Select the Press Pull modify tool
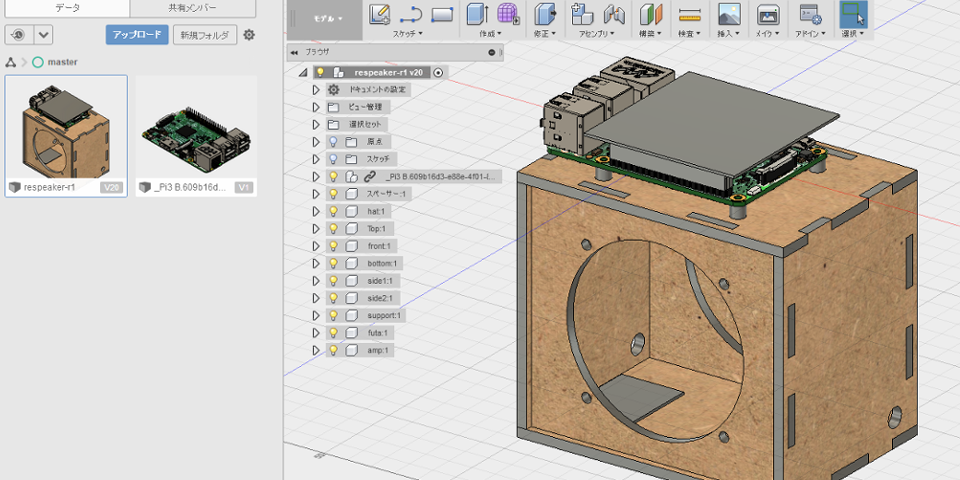This screenshot has height=480, width=960. pyautogui.click(x=544, y=14)
